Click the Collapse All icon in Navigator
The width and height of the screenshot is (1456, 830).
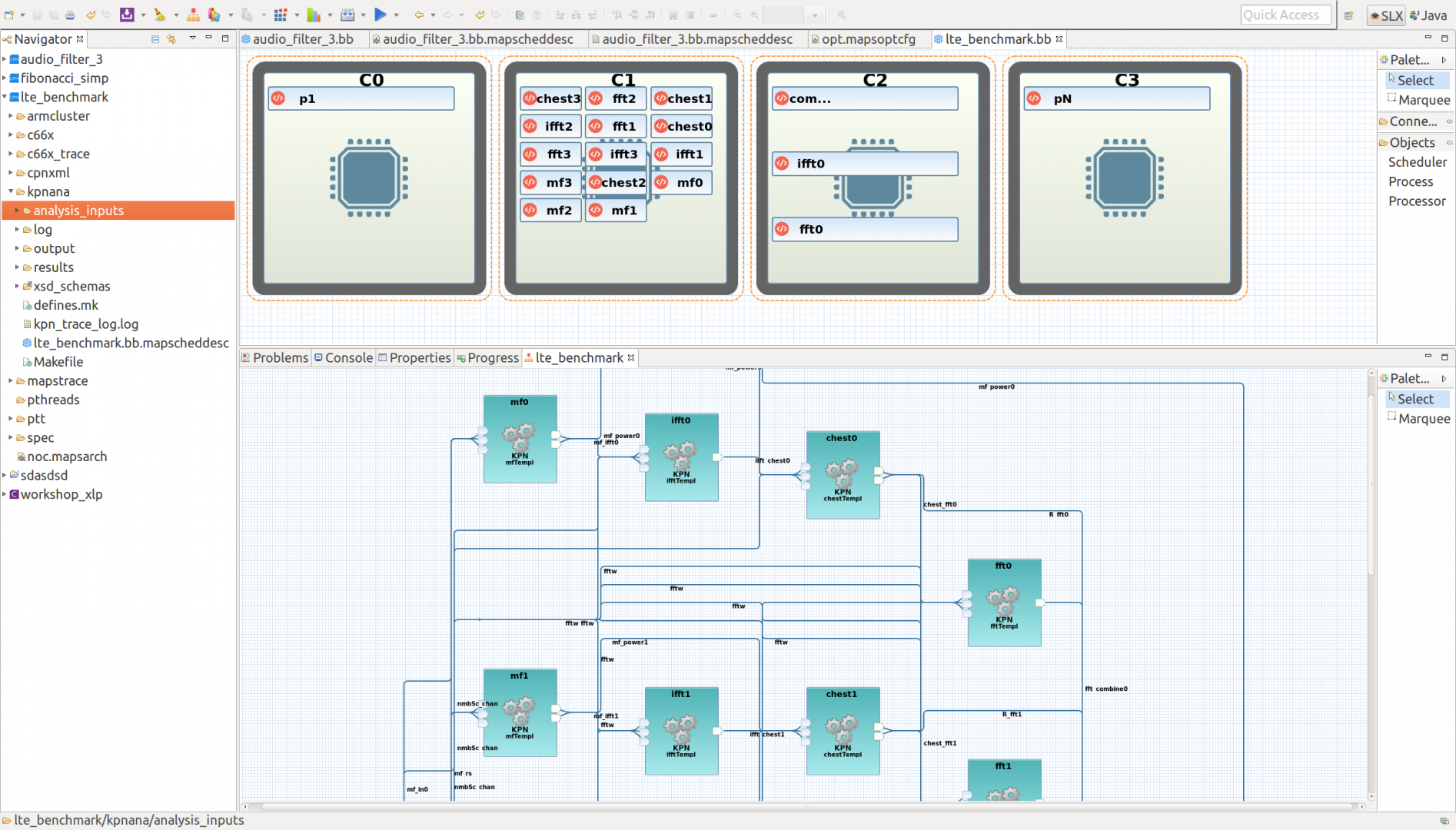[155, 39]
